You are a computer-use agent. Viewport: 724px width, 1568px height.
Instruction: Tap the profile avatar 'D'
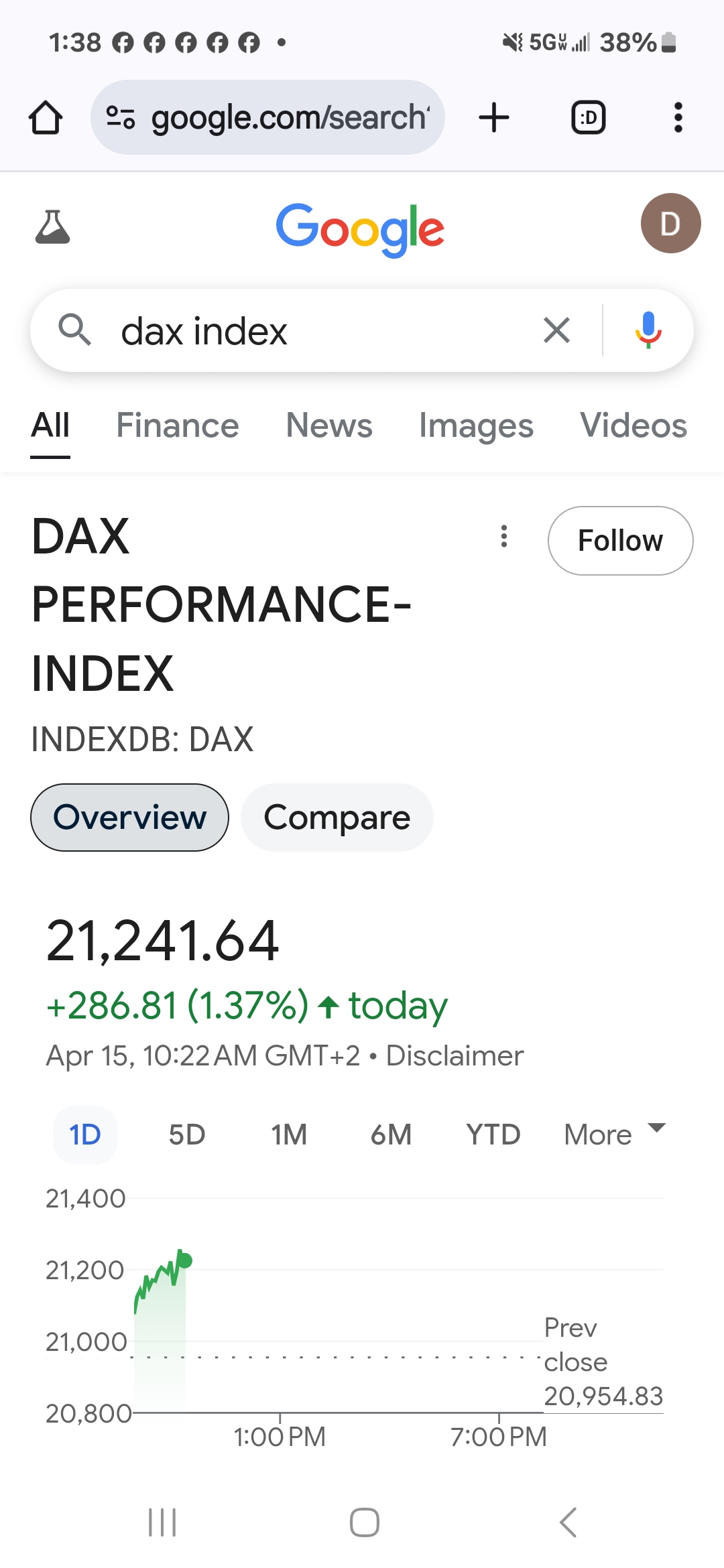(670, 224)
